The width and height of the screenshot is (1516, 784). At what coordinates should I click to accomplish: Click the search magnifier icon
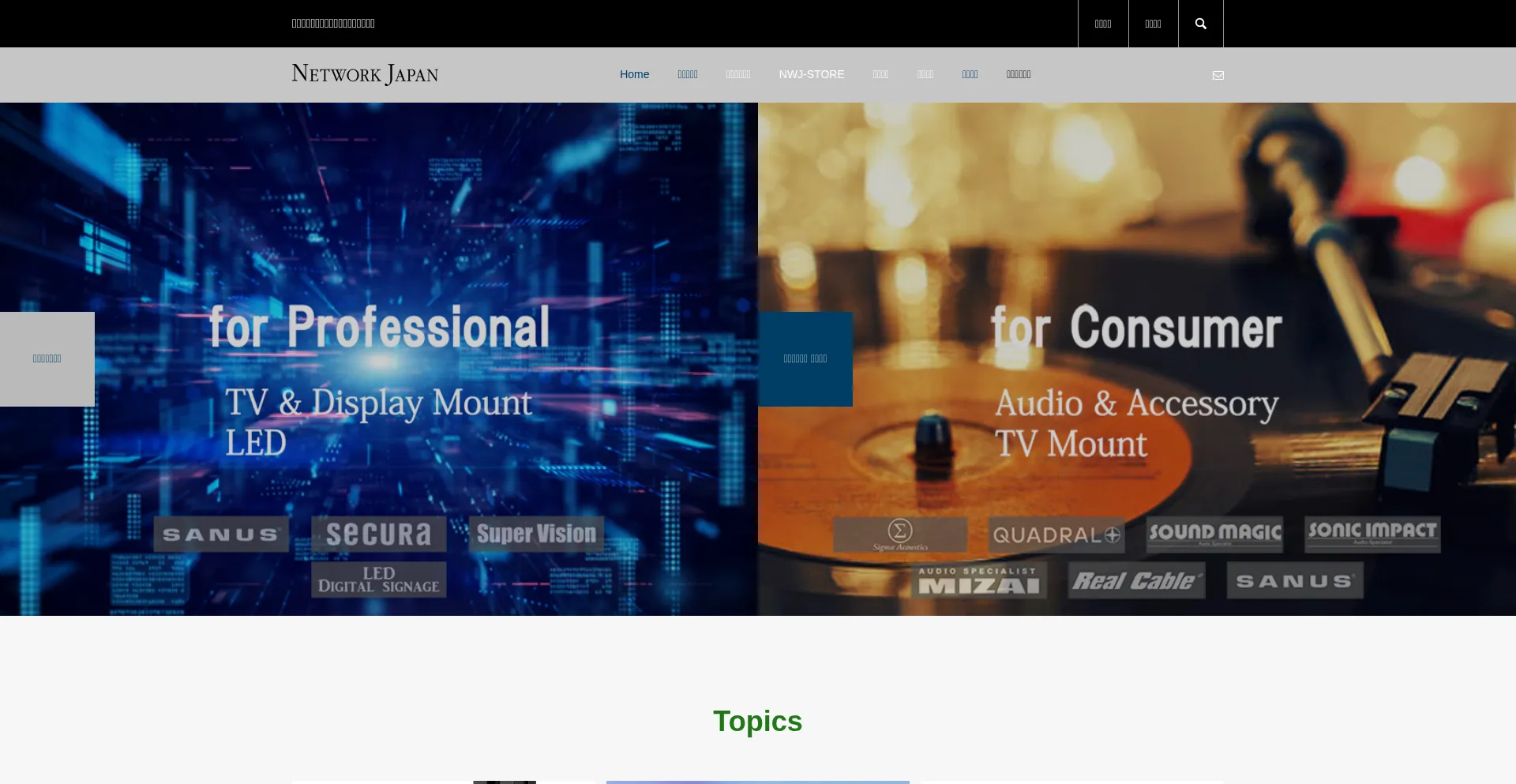(x=1200, y=23)
